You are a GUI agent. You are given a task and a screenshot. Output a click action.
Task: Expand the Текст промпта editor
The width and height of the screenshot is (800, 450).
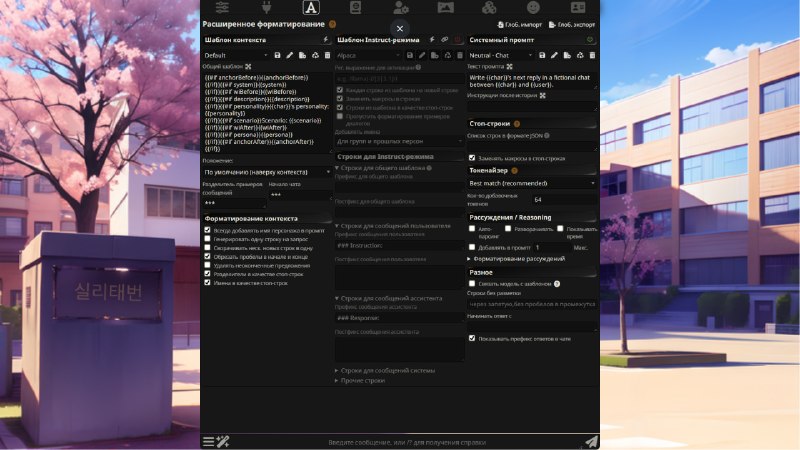click(509, 66)
